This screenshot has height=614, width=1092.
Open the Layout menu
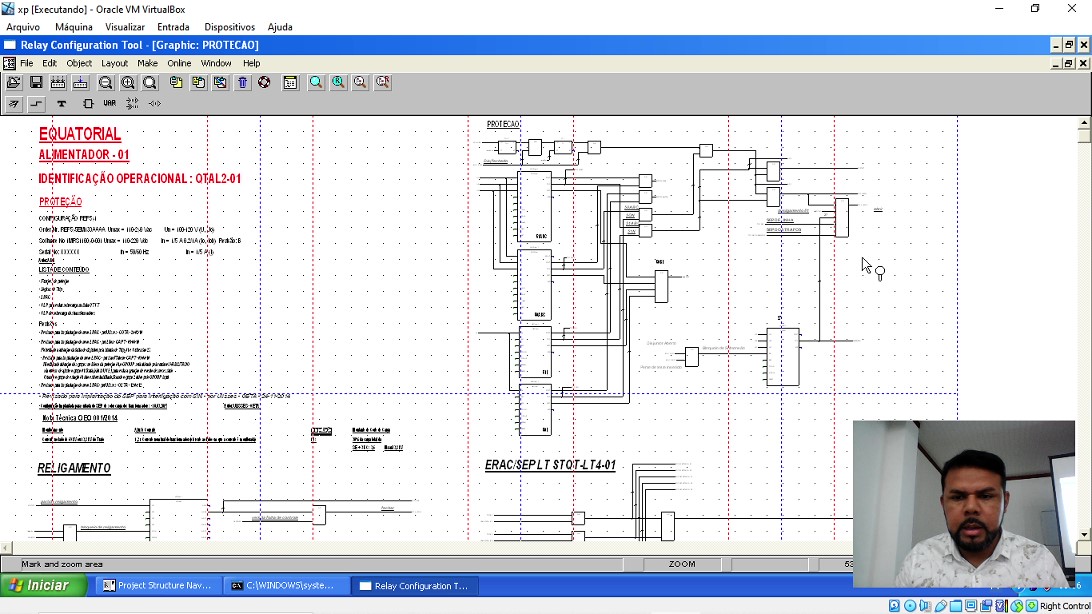point(114,63)
